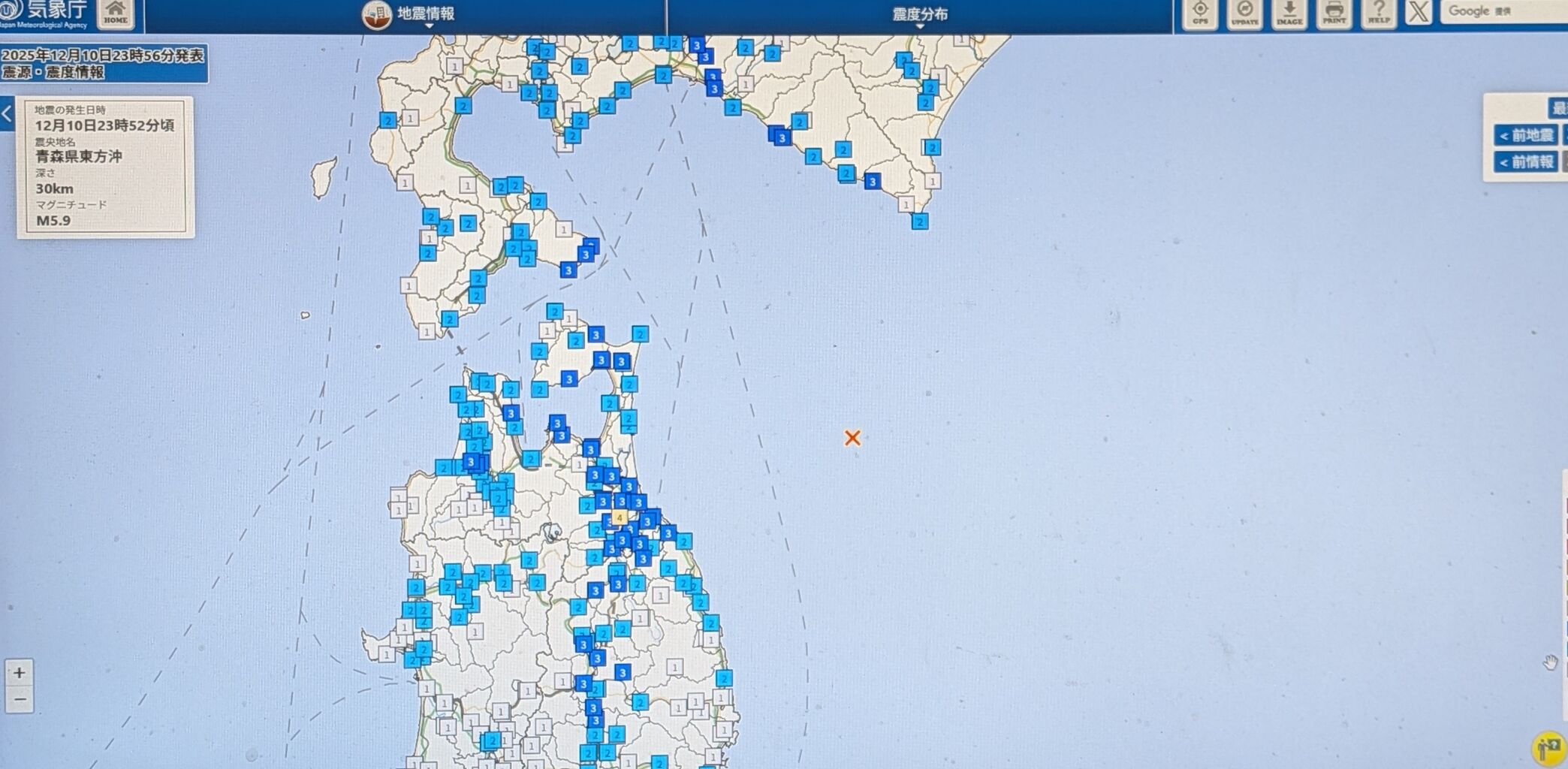This screenshot has width=1568, height=769.
Task: Click the magnitude value M5.9
Action: (x=53, y=221)
